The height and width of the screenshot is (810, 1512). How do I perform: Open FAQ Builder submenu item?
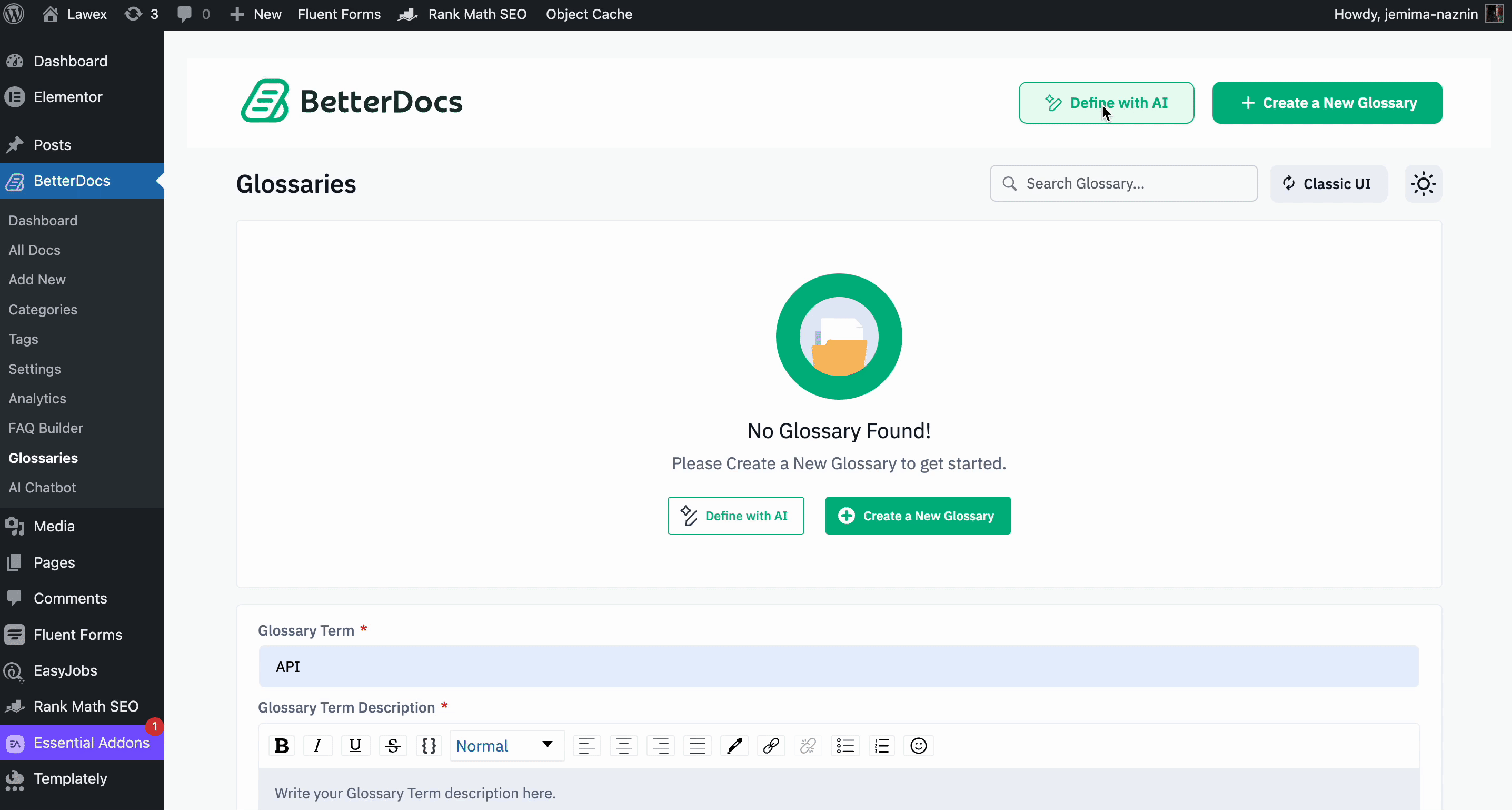(x=46, y=428)
